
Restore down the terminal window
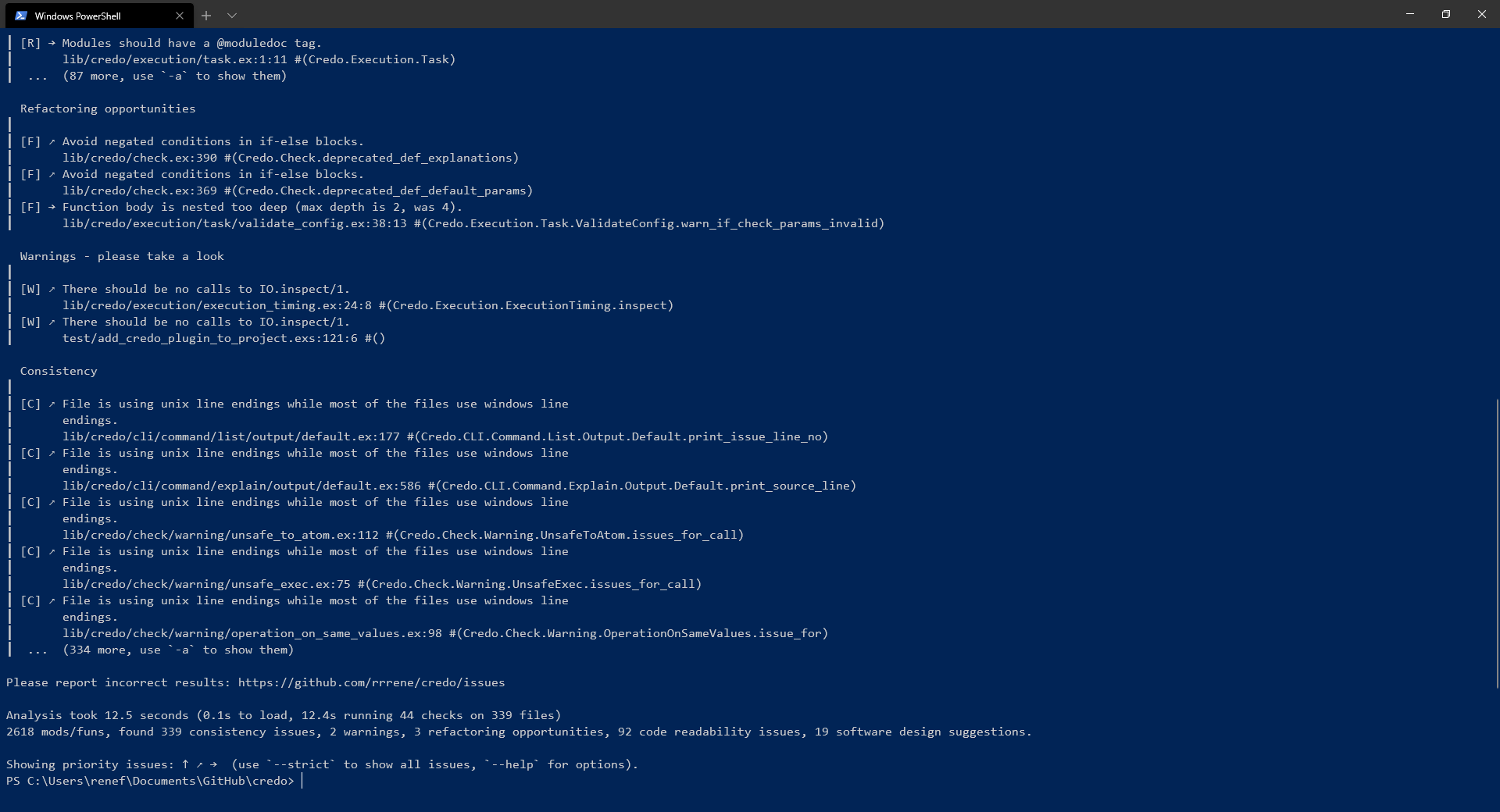pos(1446,14)
